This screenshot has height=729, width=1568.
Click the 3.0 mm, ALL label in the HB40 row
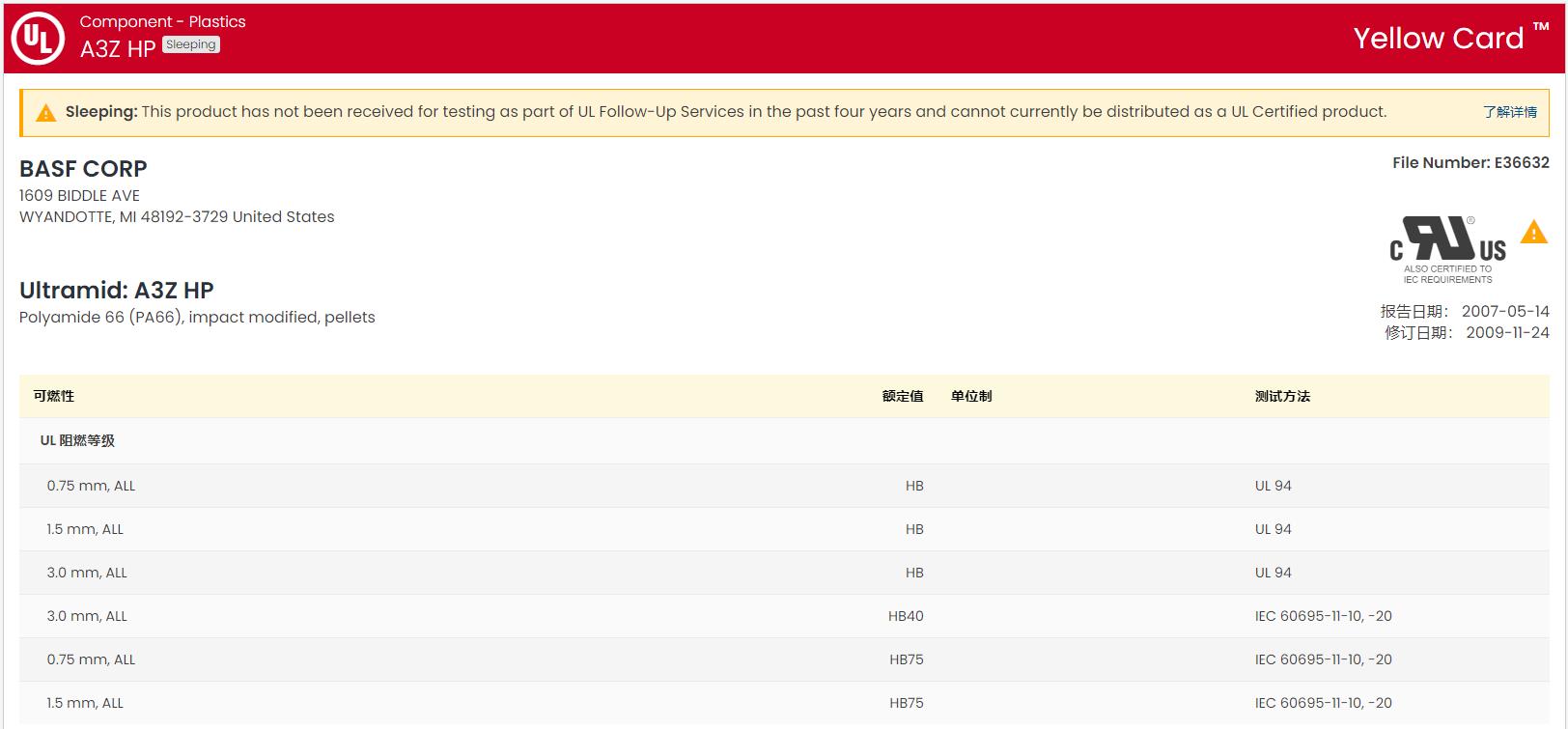point(87,616)
